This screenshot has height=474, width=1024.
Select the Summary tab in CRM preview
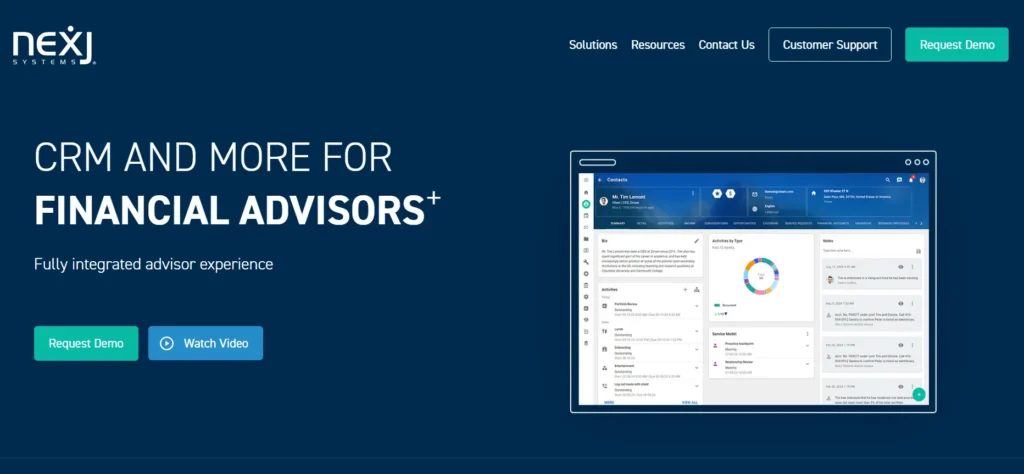point(618,223)
